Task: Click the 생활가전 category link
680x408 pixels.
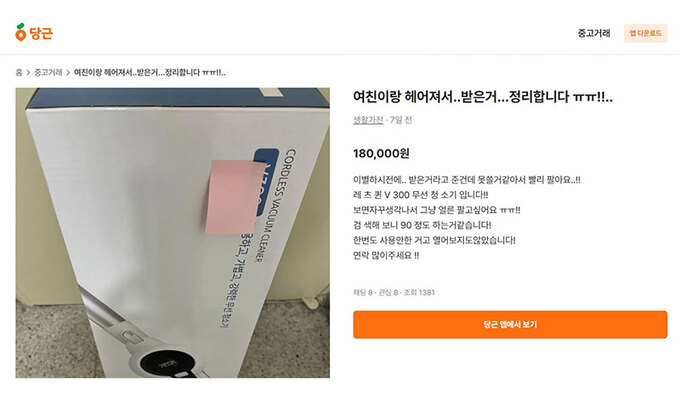Action: pyautogui.click(x=368, y=120)
